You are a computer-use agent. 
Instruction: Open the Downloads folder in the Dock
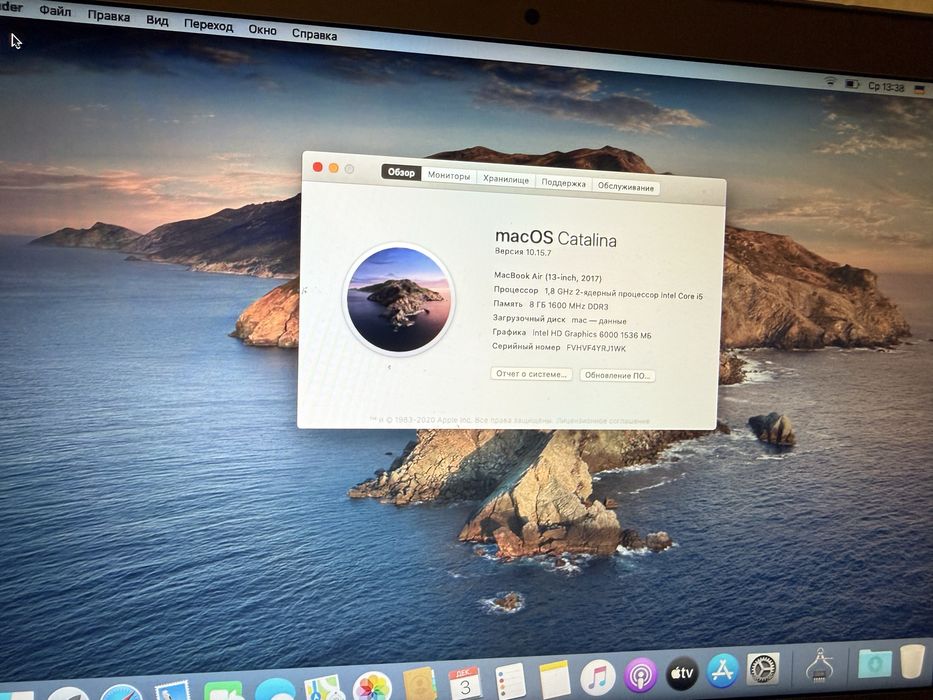(875, 663)
